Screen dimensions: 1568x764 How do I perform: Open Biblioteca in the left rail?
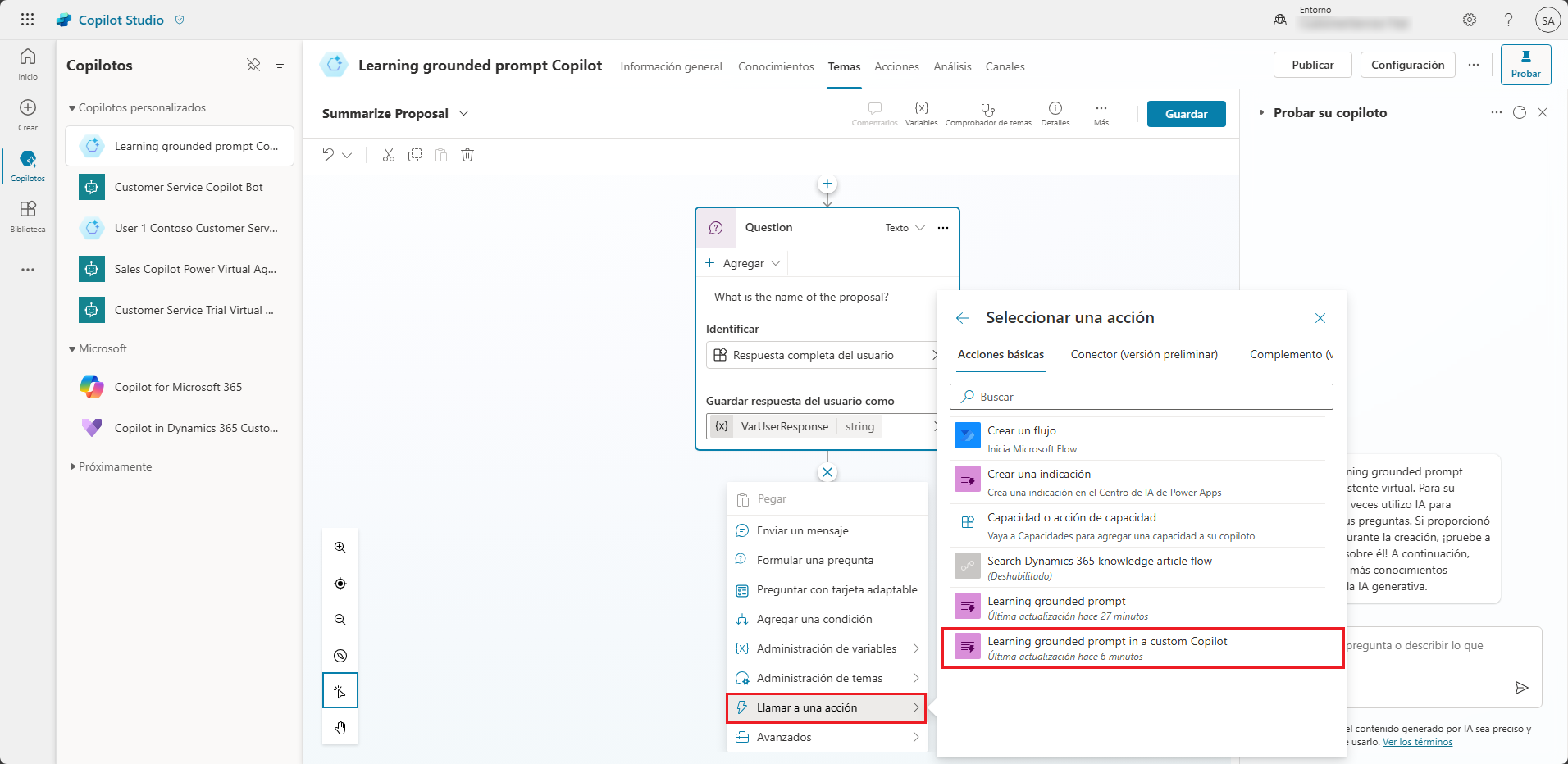28,216
